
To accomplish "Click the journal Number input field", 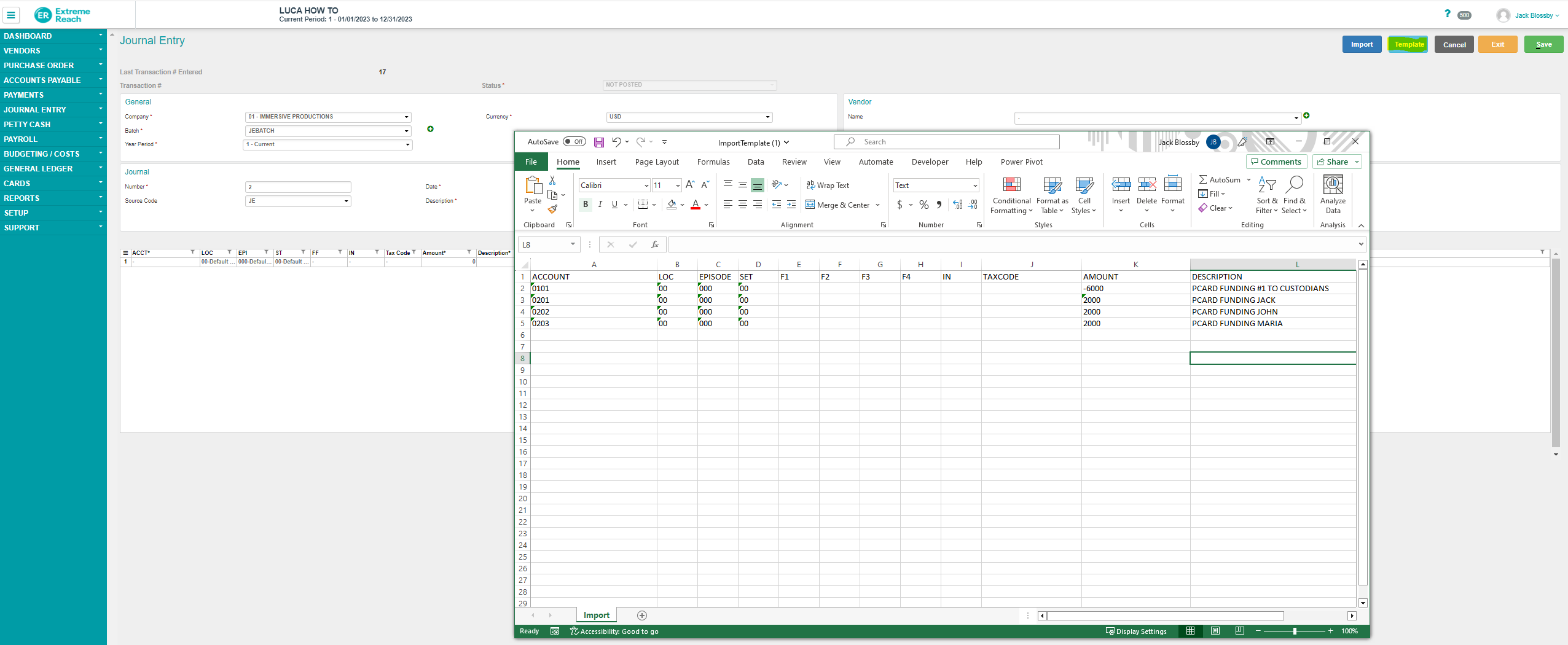I will (298, 187).
